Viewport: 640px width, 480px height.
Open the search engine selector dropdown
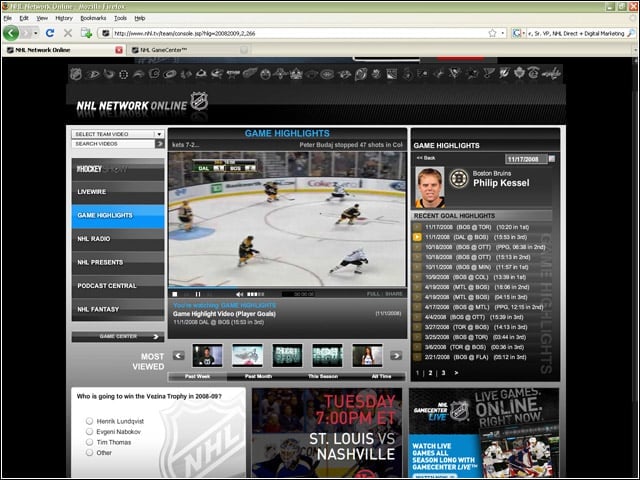pyautogui.click(x=518, y=33)
